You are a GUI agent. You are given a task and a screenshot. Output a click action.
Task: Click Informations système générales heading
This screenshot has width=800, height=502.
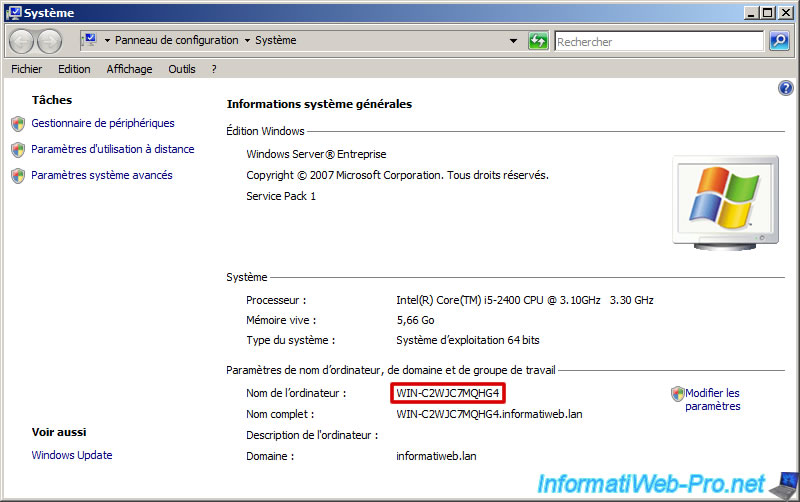click(319, 104)
